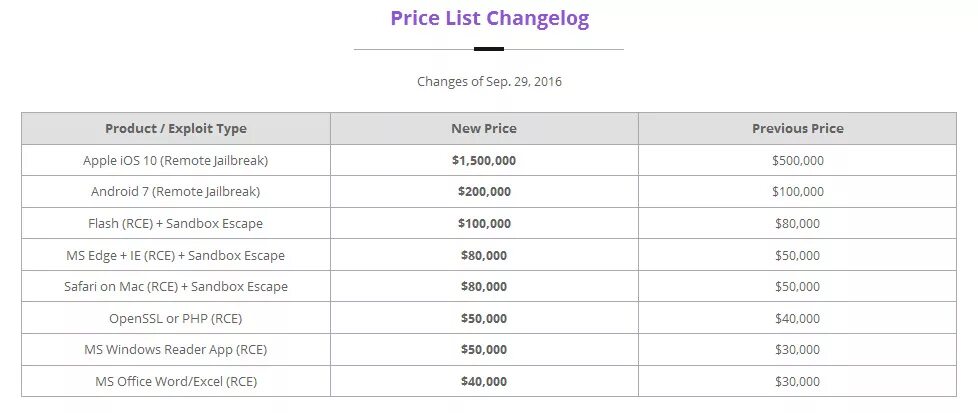Select the Android 7 (Remote Jailbreak) row label
Viewport: 978px width, 413px height.
(x=176, y=191)
